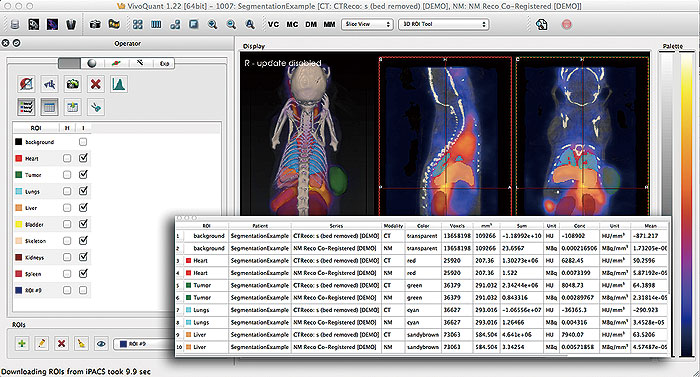Click the VC toolbar button
The image size is (700, 377).
(273, 24)
